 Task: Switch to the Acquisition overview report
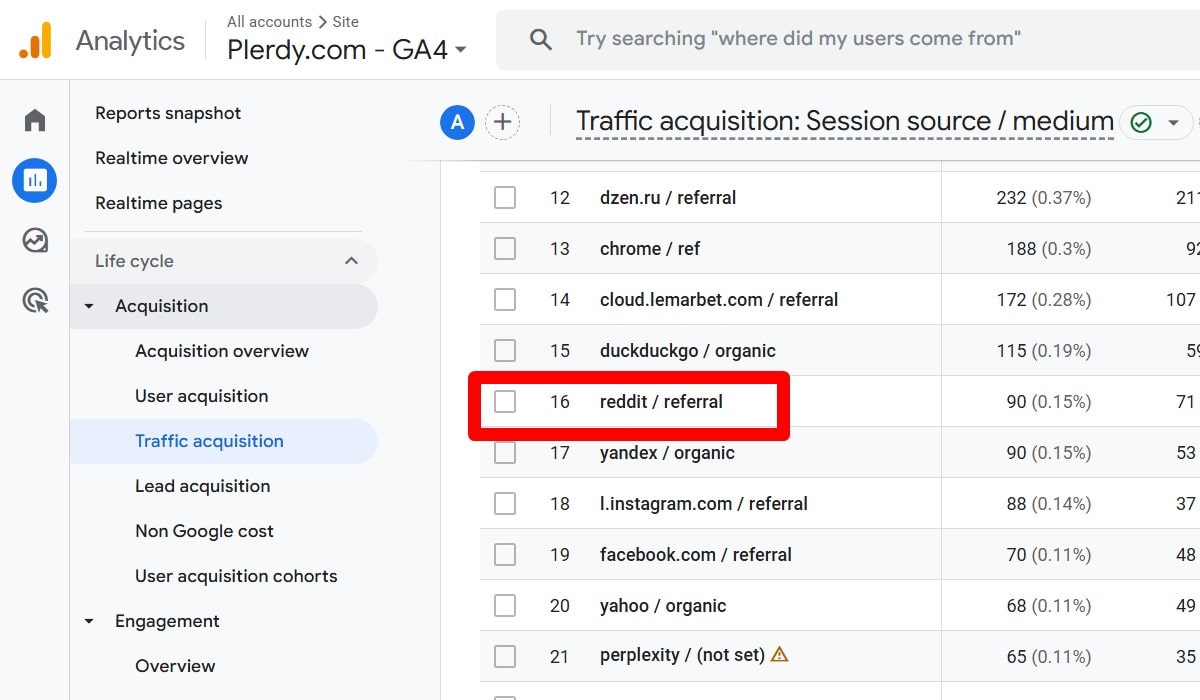click(222, 351)
